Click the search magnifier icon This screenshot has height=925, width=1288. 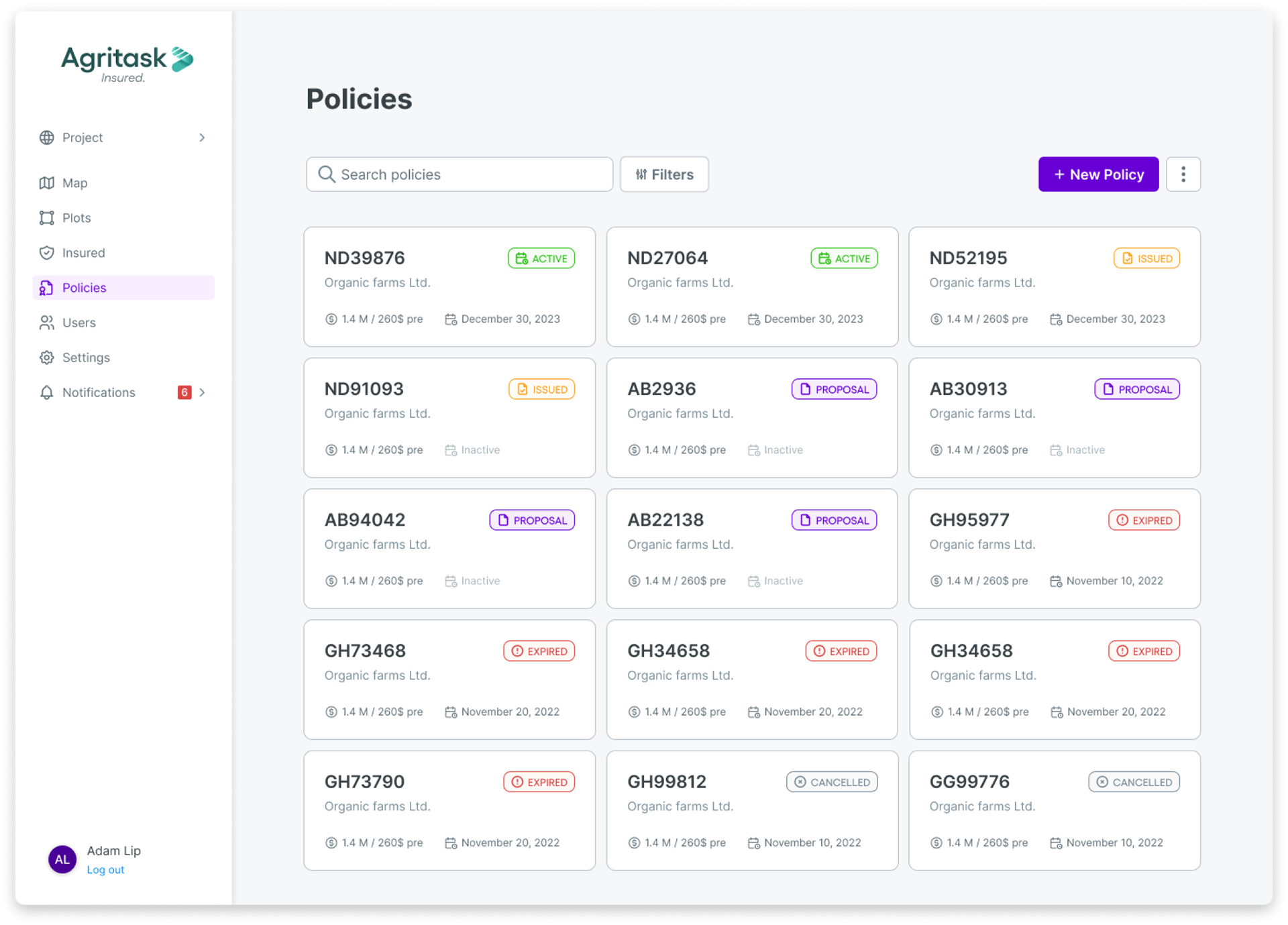pos(327,174)
